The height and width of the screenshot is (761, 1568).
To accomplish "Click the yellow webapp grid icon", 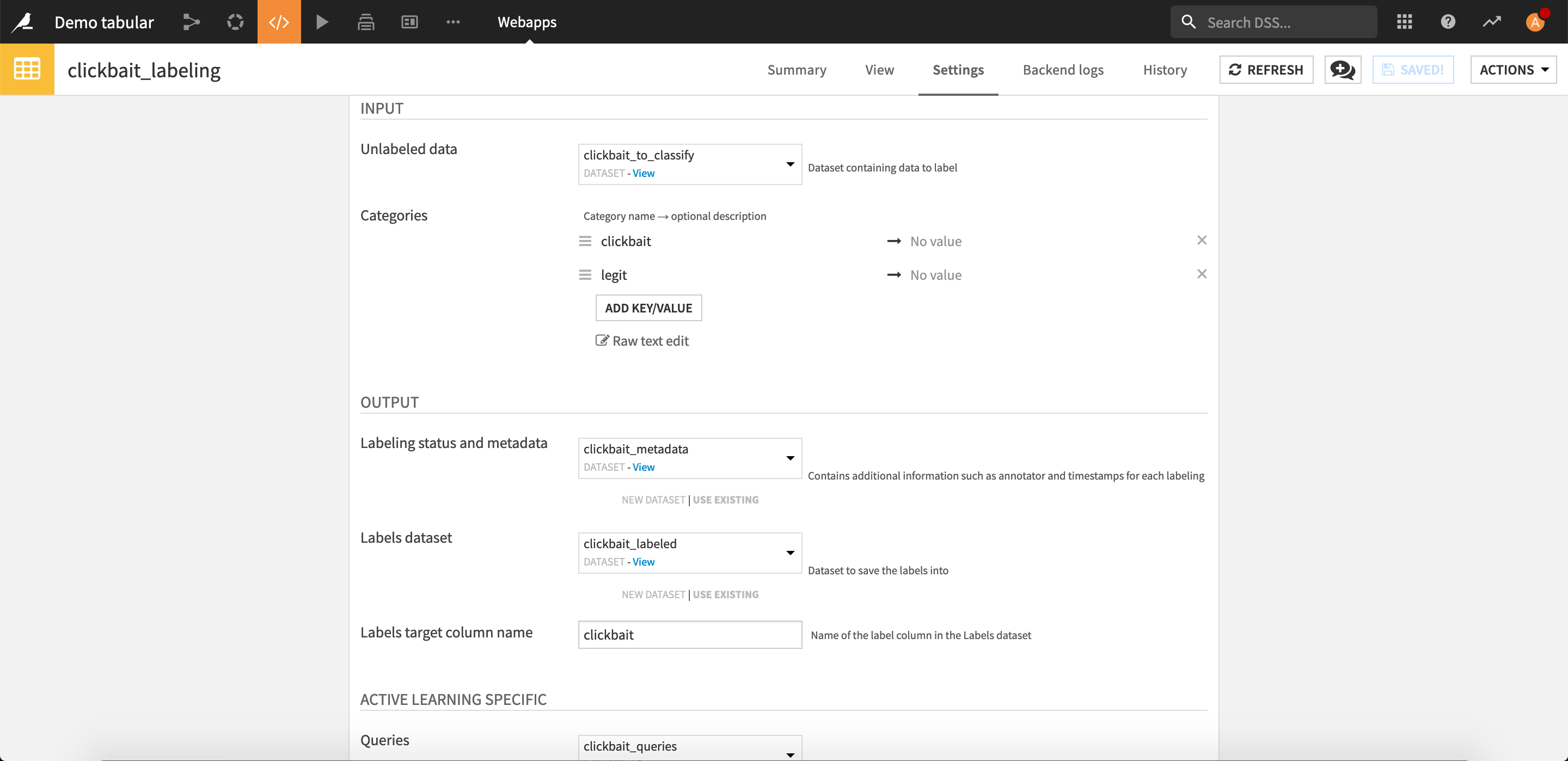I will click(27, 69).
